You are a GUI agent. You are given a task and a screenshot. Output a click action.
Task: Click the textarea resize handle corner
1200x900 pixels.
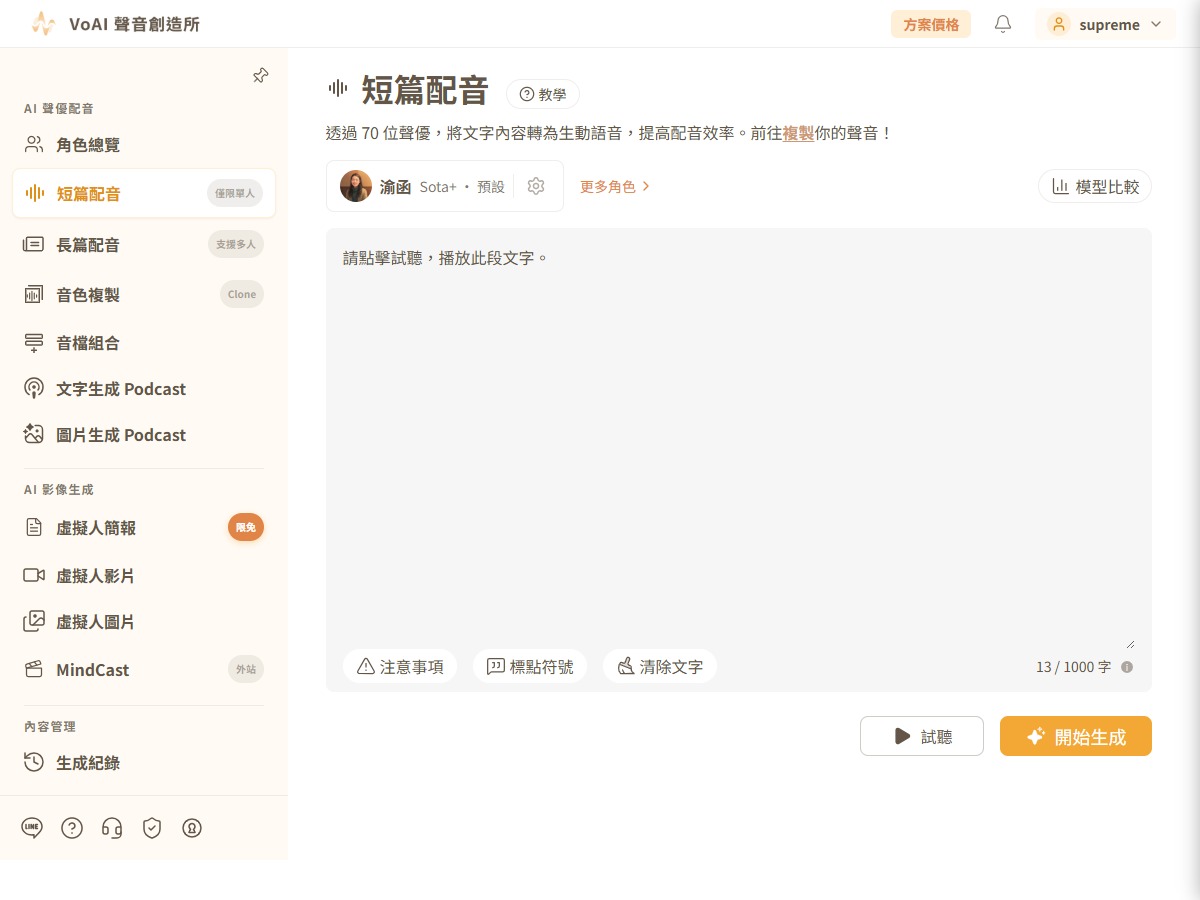[1130, 643]
